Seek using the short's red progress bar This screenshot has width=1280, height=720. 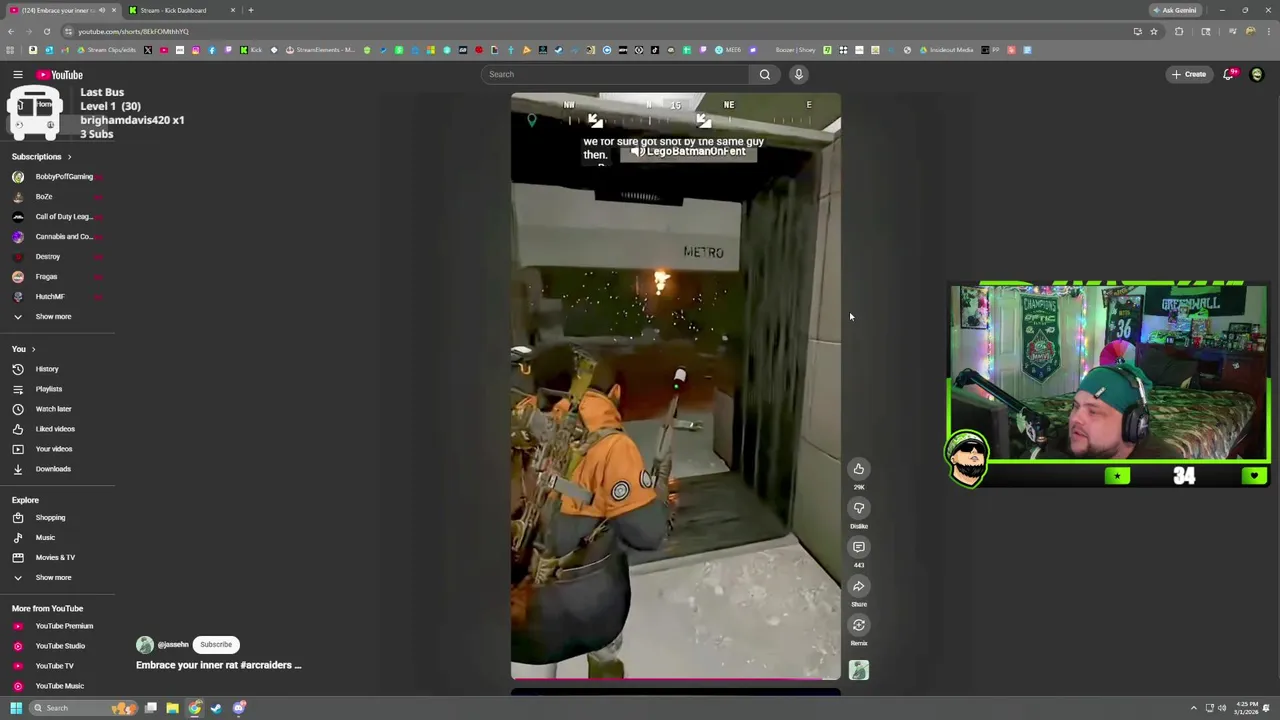click(x=676, y=679)
